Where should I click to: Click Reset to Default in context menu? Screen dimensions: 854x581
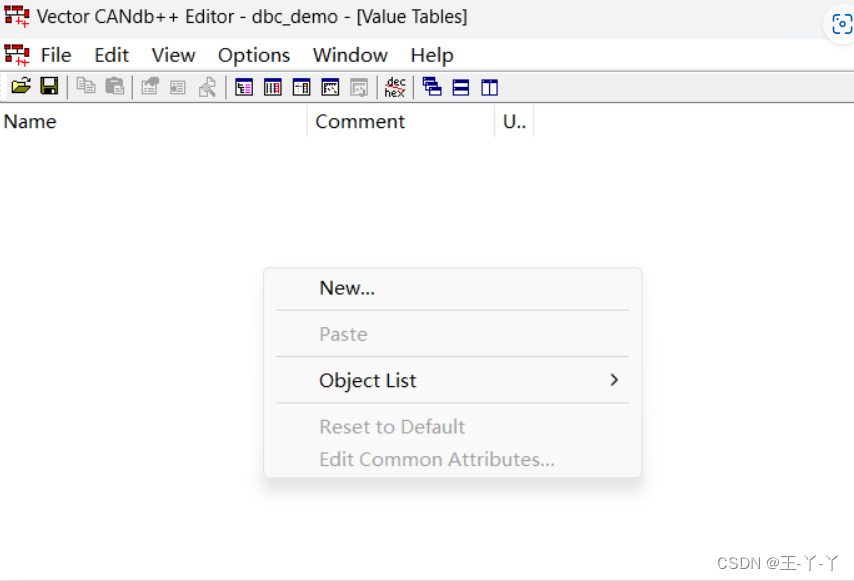pos(453,426)
